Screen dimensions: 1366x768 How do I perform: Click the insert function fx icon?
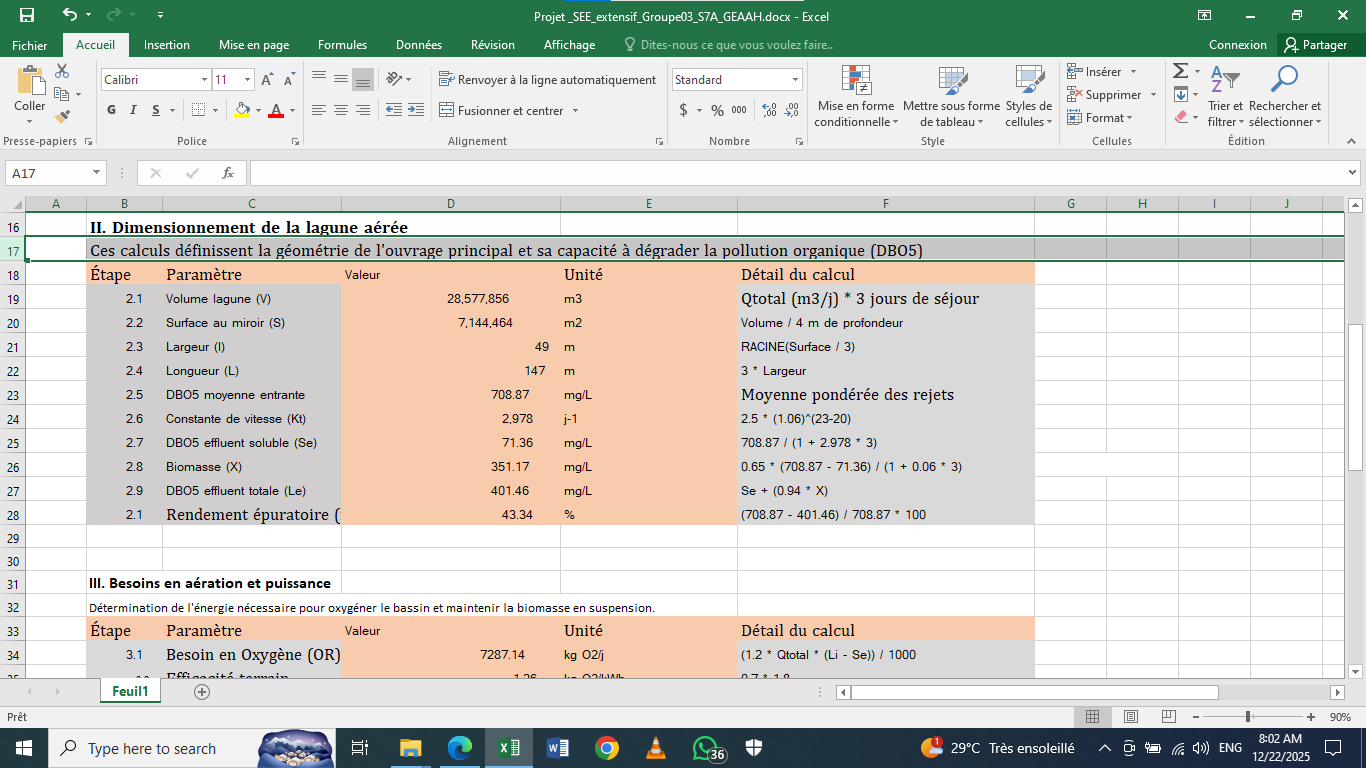(x=228, y=173)
